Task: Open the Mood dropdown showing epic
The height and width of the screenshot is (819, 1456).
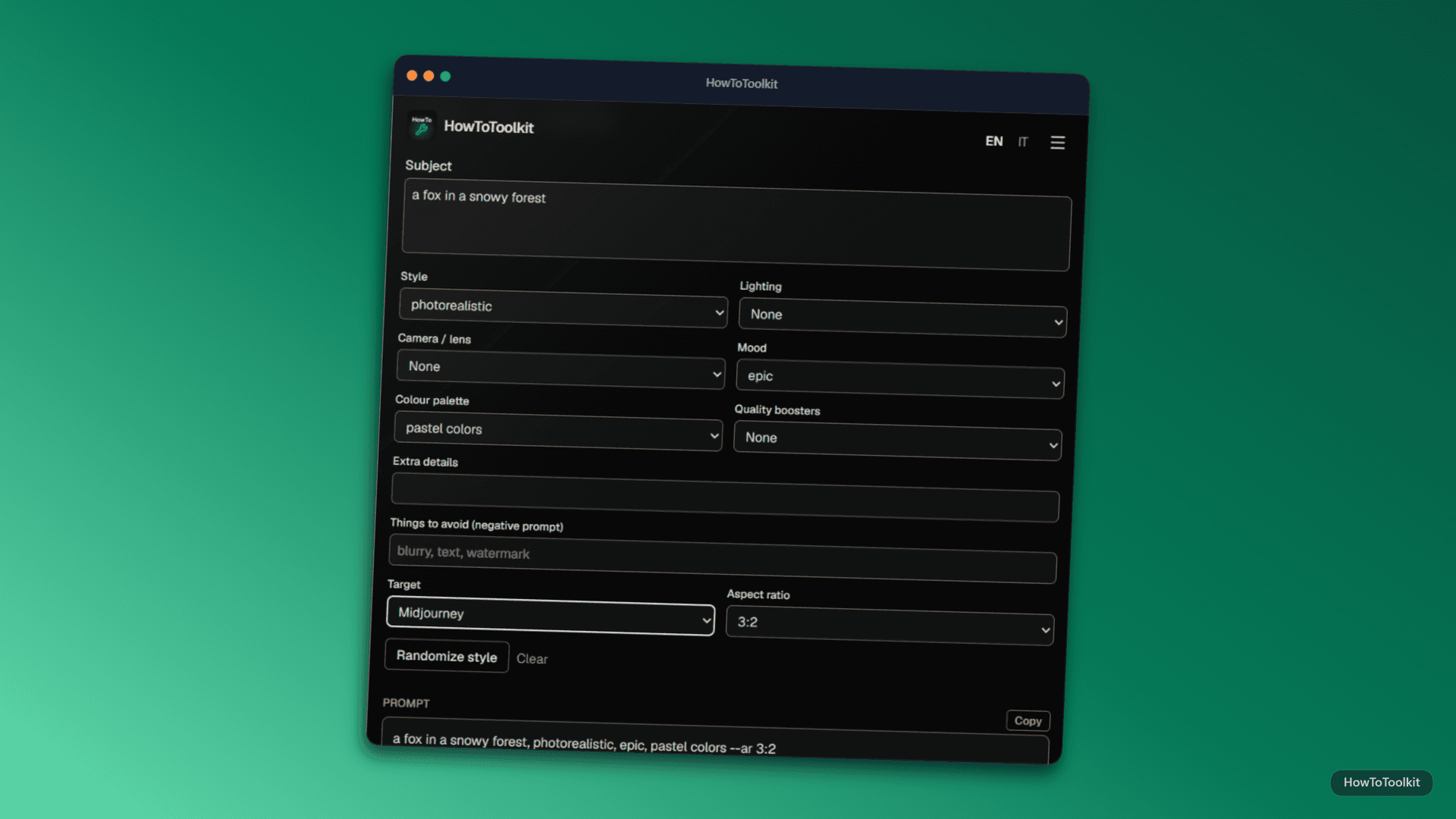Action: pyautogui.click(x=900, y=378)
